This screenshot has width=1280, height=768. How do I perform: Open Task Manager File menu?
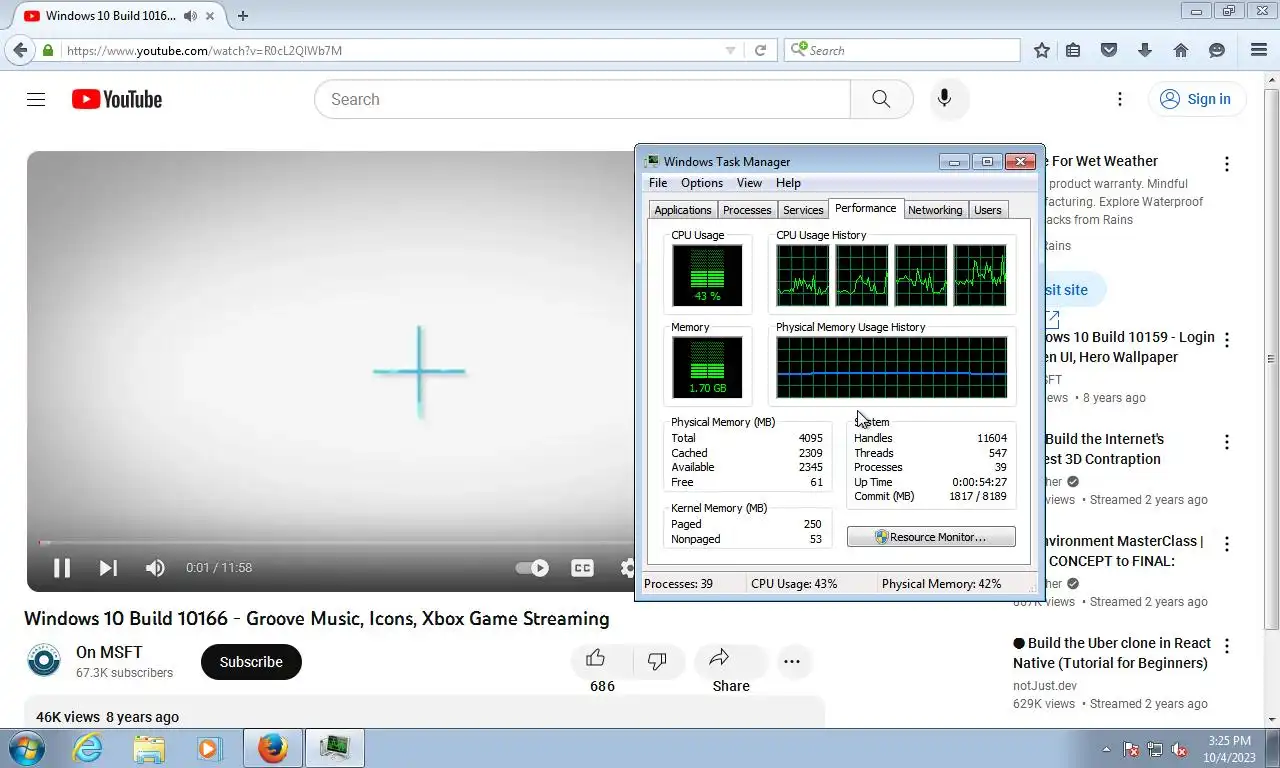(658, 183)
